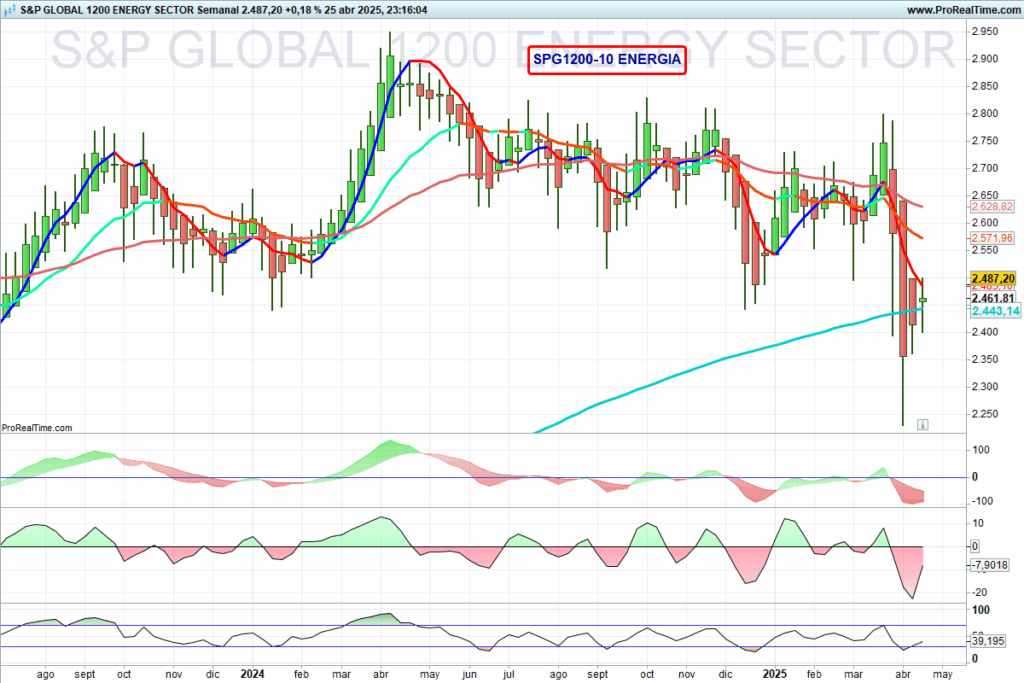Click the 'Semanal' timeframe in the title
Viewport: 1024px width, 683px height.
tap(217, 10)
